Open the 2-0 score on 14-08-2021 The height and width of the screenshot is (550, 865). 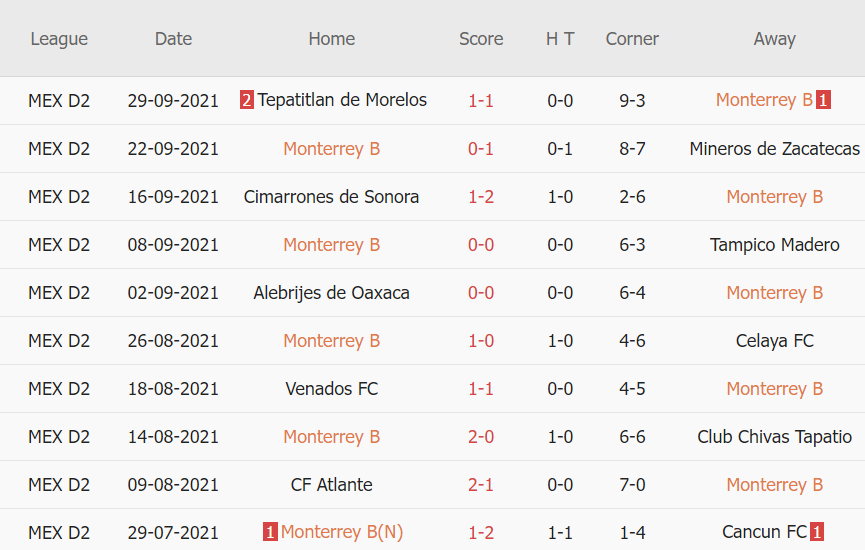point(481,437)
